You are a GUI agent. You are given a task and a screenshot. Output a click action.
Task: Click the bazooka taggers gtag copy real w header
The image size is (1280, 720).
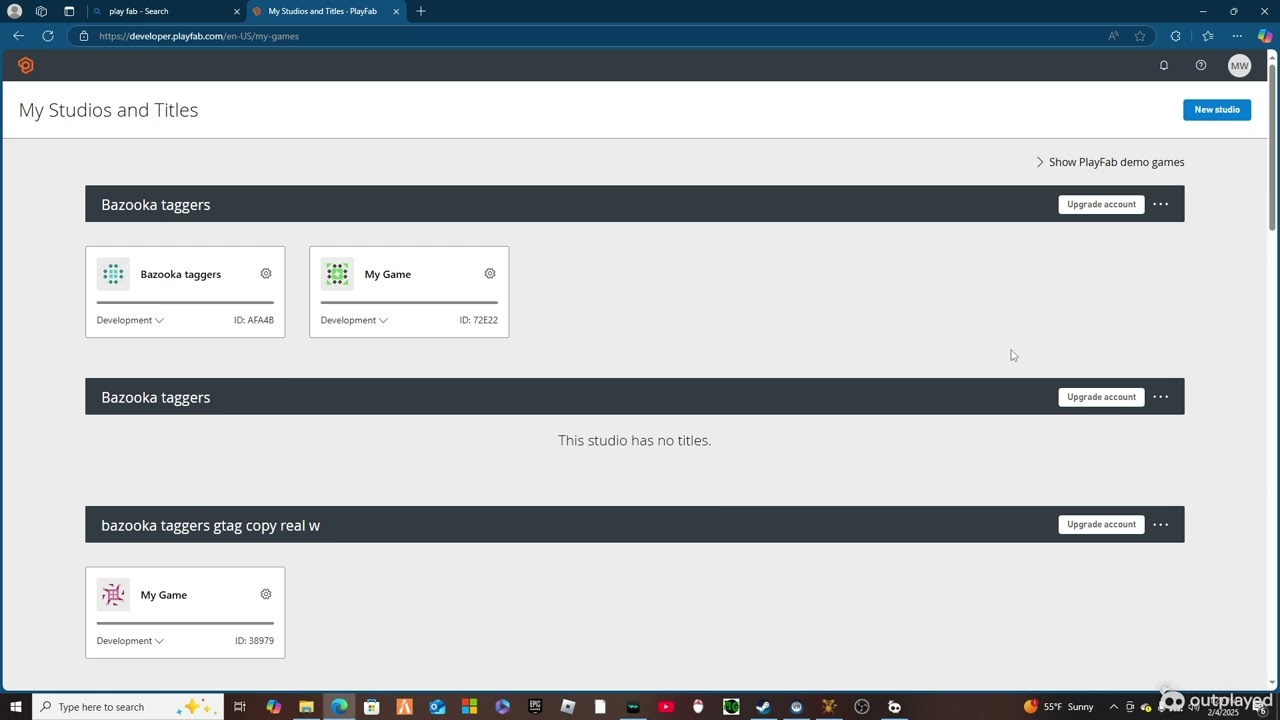pyautogui.click(x=211, y=525)
